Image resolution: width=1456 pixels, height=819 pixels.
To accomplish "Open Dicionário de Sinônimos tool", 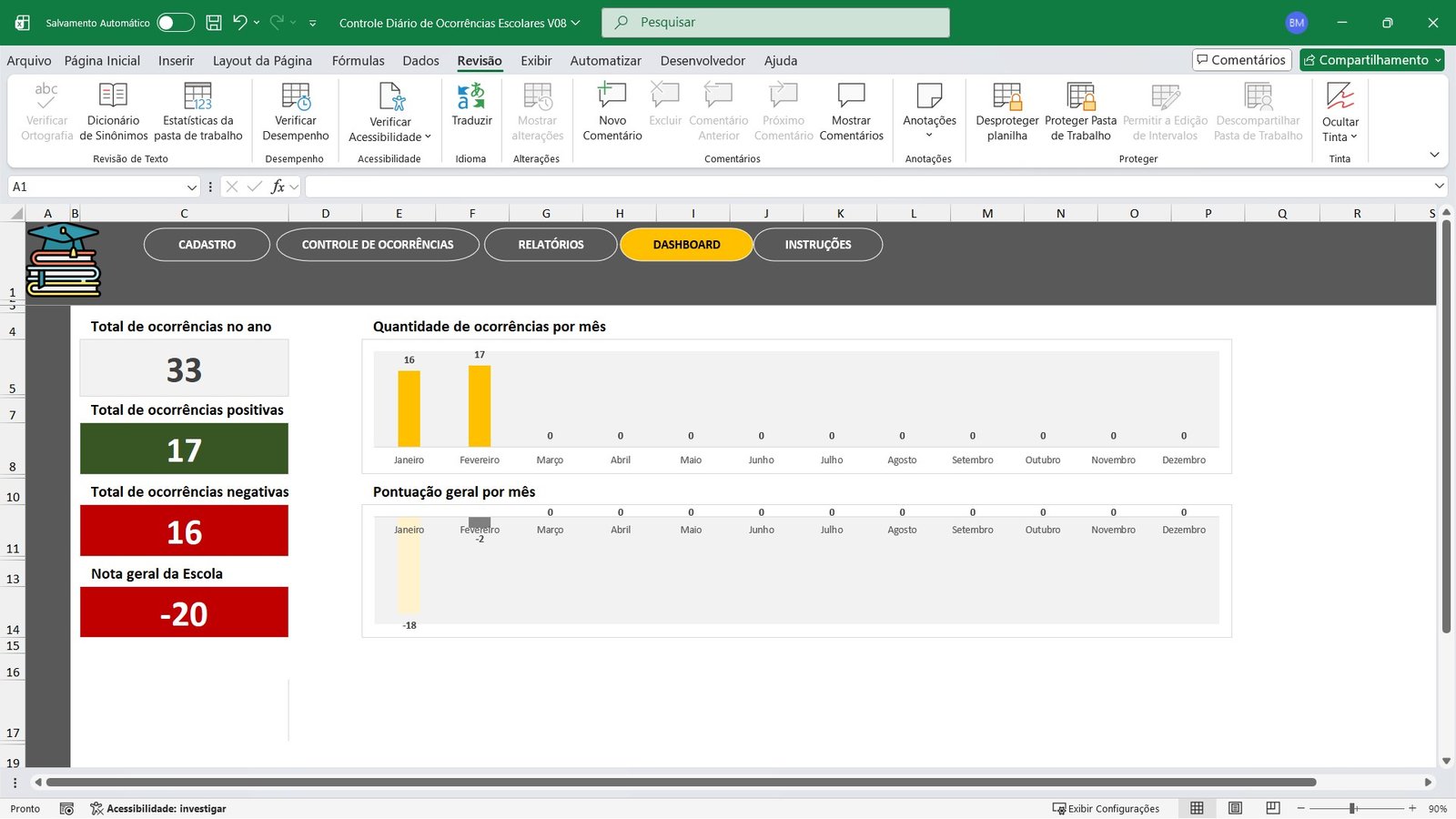I will (x=113, y=111).
